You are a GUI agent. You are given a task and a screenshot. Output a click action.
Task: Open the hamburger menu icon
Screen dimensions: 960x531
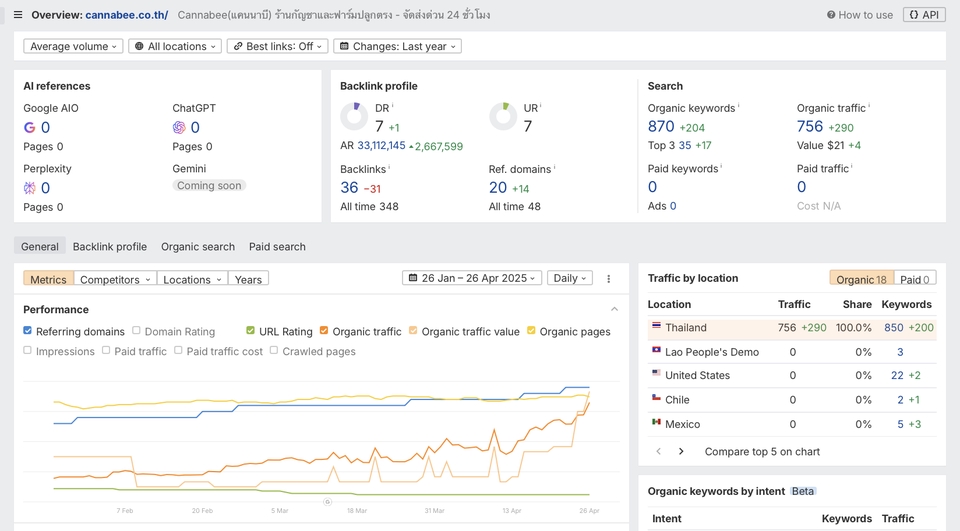(18, 15)
